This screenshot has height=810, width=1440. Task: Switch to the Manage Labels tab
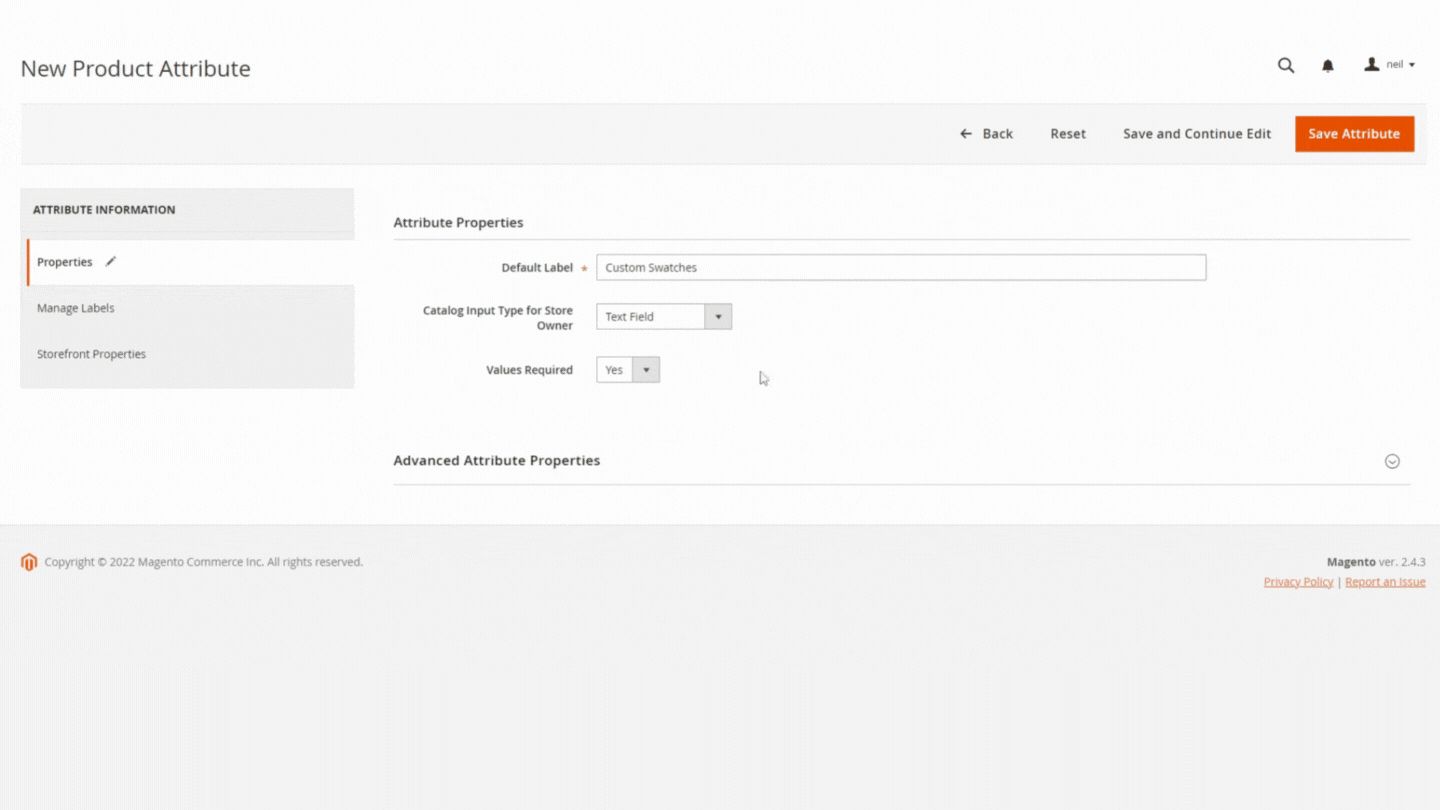pos(75,308)
